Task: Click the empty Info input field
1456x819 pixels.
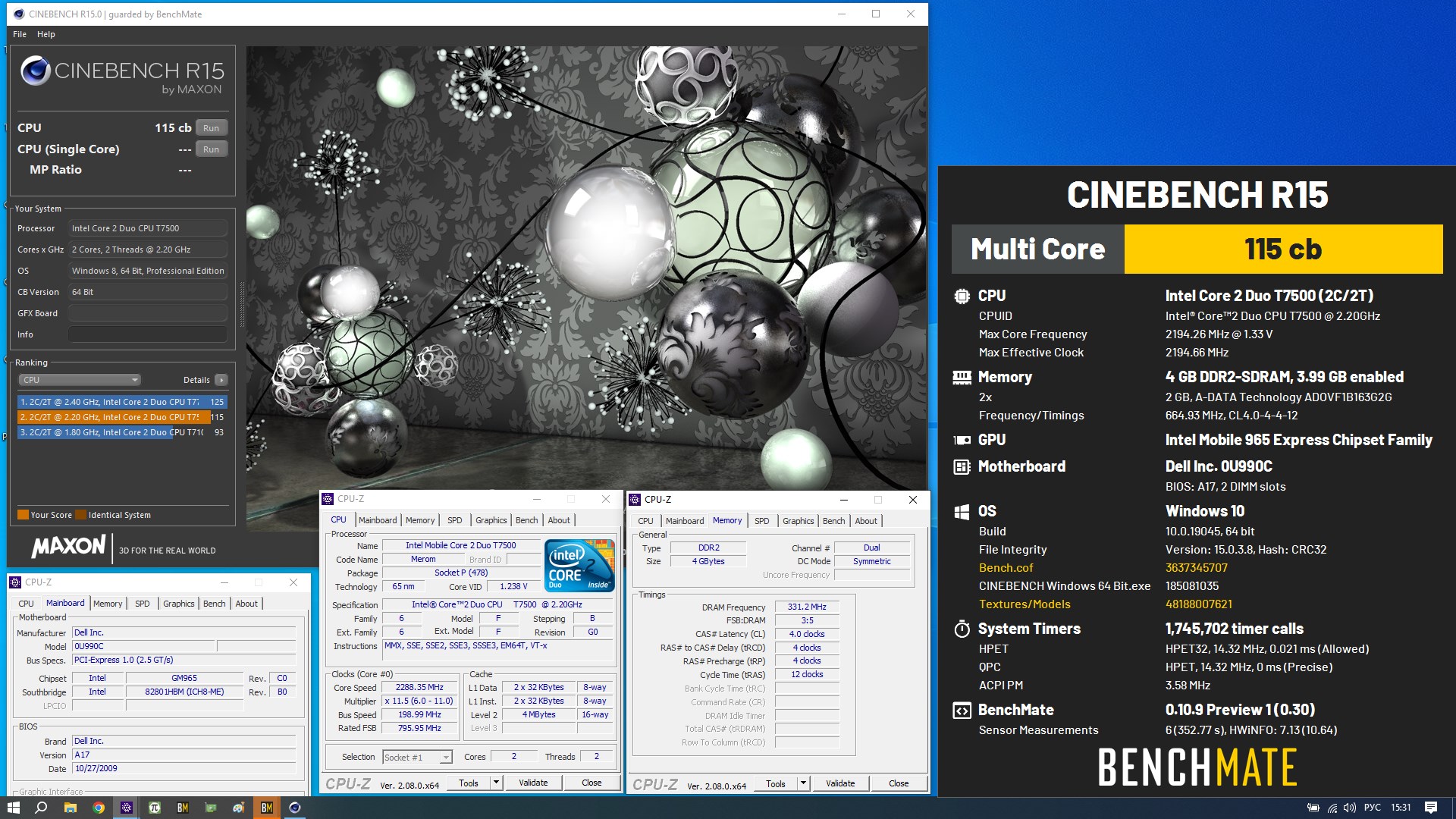Action: pyautogui.click(x=148, y=334)
